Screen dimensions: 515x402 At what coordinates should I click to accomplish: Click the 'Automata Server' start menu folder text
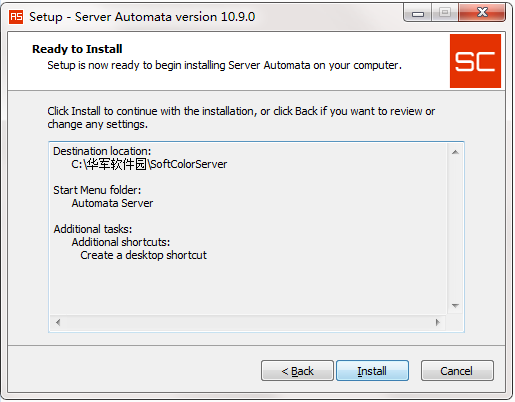[112, 203]
